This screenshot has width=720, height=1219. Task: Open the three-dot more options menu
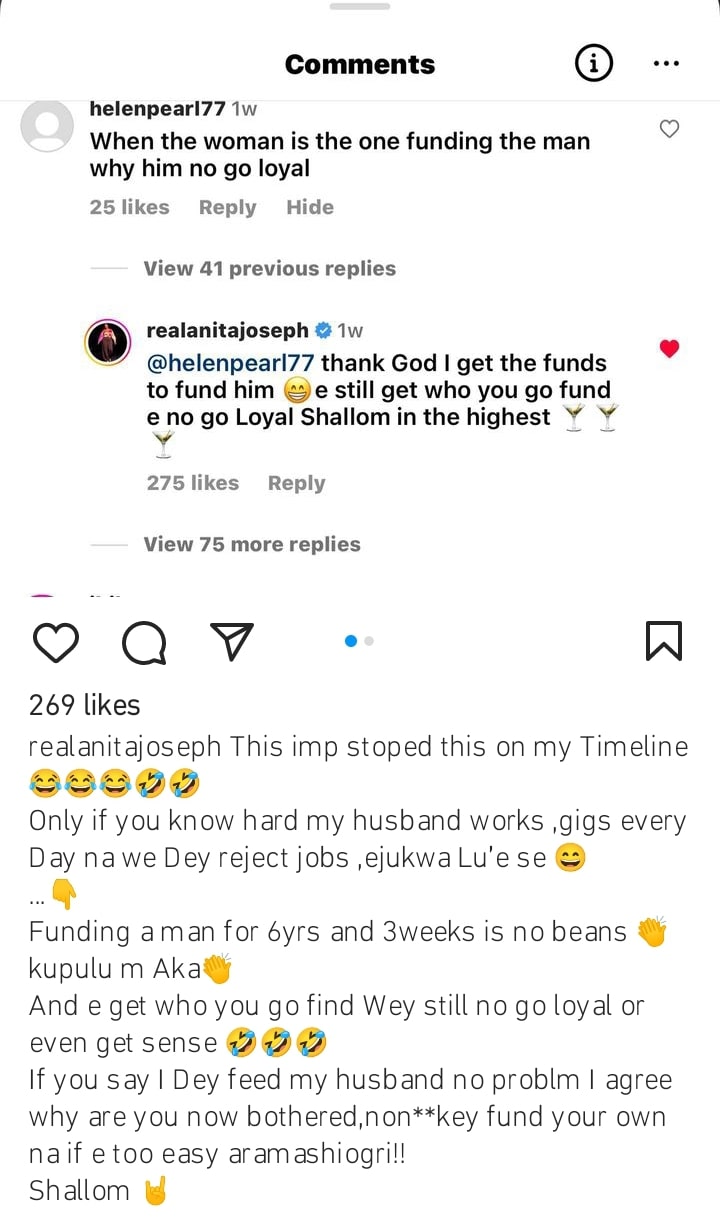coord(666,63)
